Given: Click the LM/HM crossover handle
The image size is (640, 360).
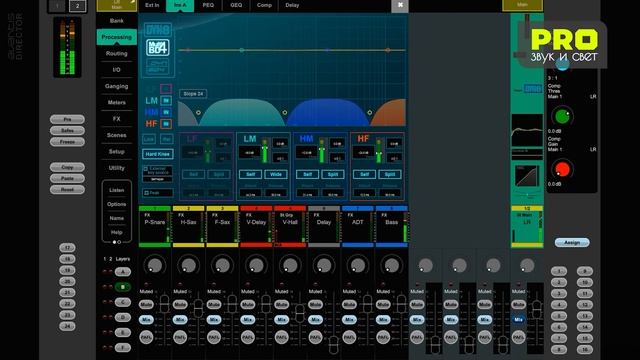Looking at the screenshot, I should point(284,112).
